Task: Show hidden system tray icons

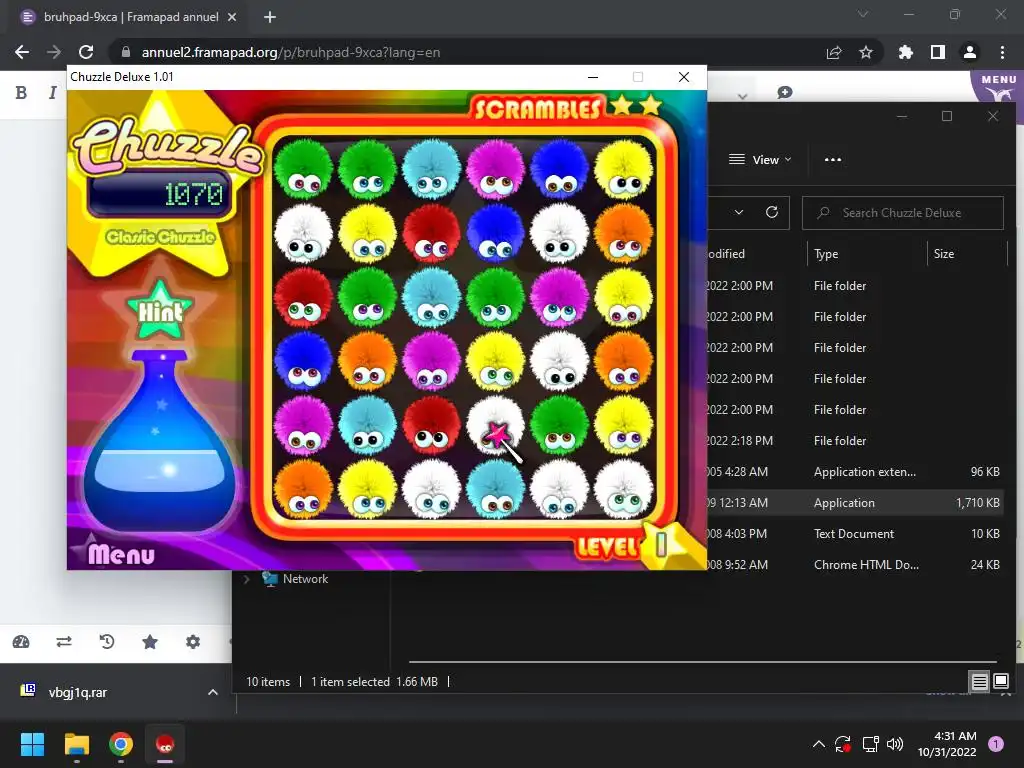Action: (818, 744)
